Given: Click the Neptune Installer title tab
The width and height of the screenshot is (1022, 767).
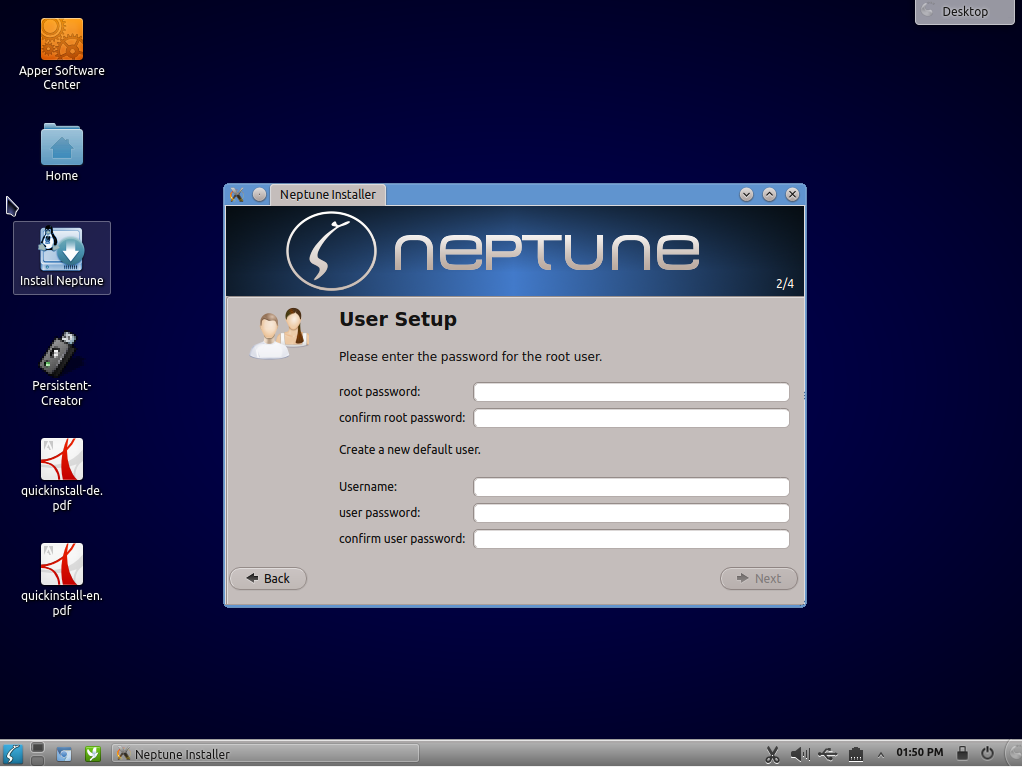Looking at the screenshot, I should click(328, 194).
